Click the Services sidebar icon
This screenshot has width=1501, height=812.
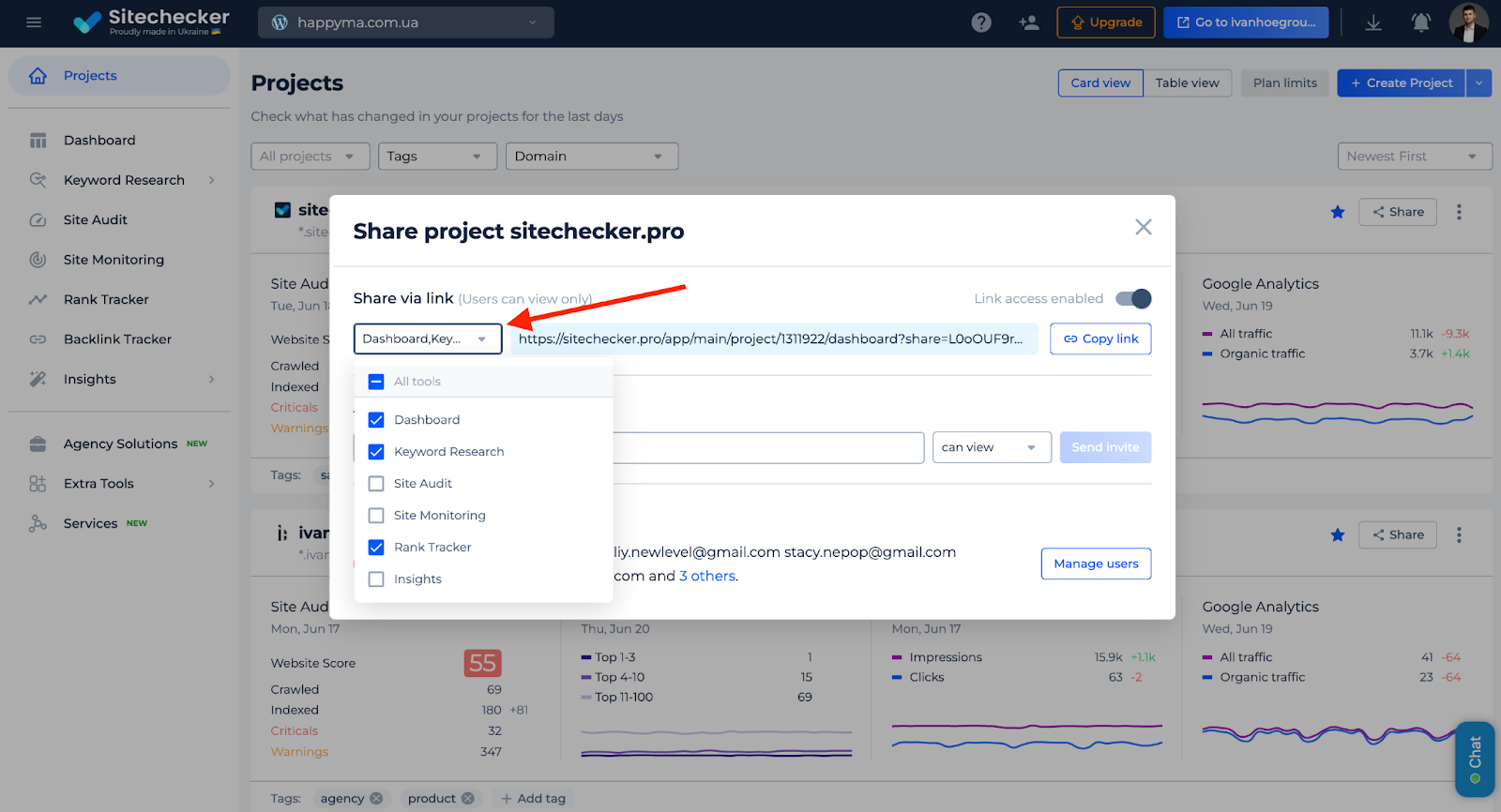coord(38,523)
